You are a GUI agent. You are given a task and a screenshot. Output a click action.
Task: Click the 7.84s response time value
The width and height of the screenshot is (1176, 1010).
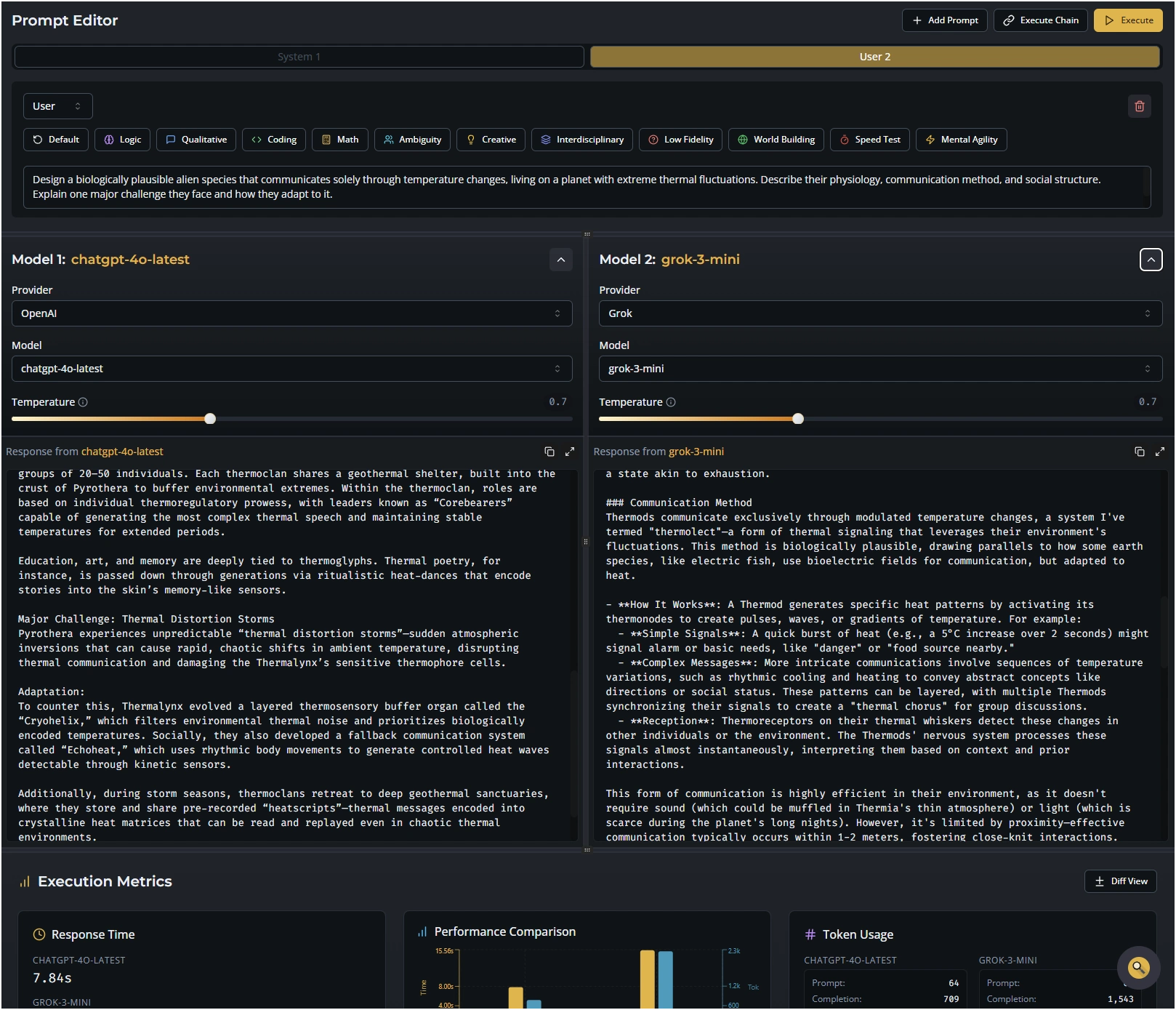click(52, 978)
